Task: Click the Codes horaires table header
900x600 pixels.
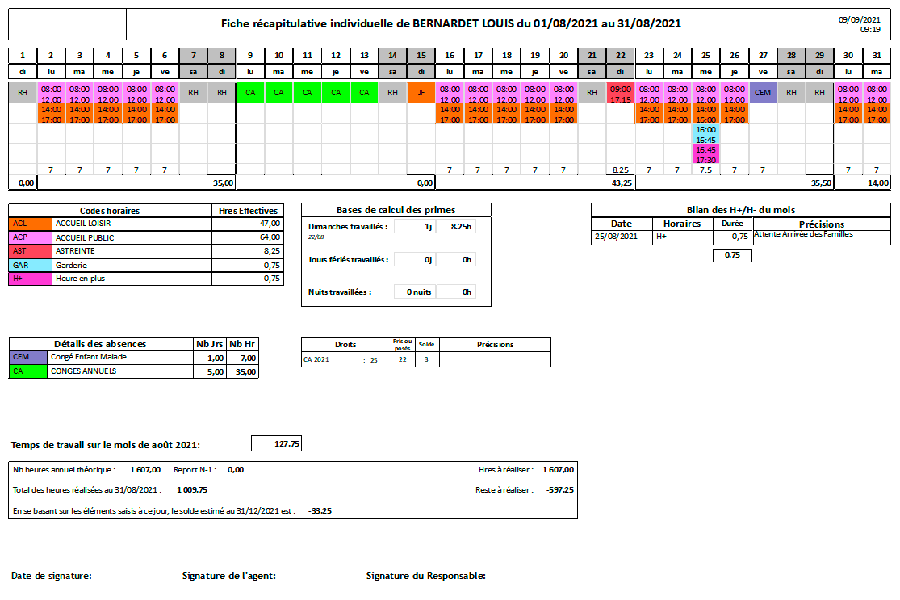Action: [110, 211]
